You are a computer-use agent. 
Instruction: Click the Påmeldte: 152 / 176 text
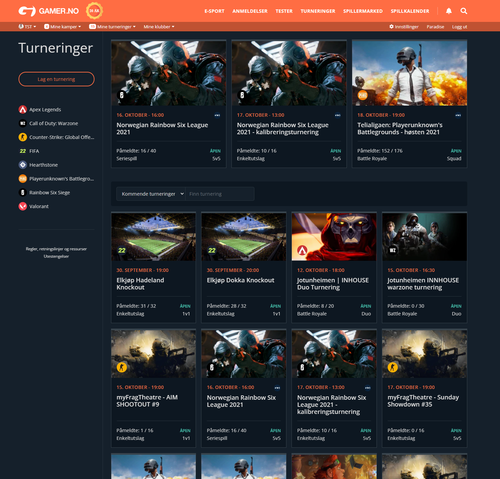(x=380, y=151)
